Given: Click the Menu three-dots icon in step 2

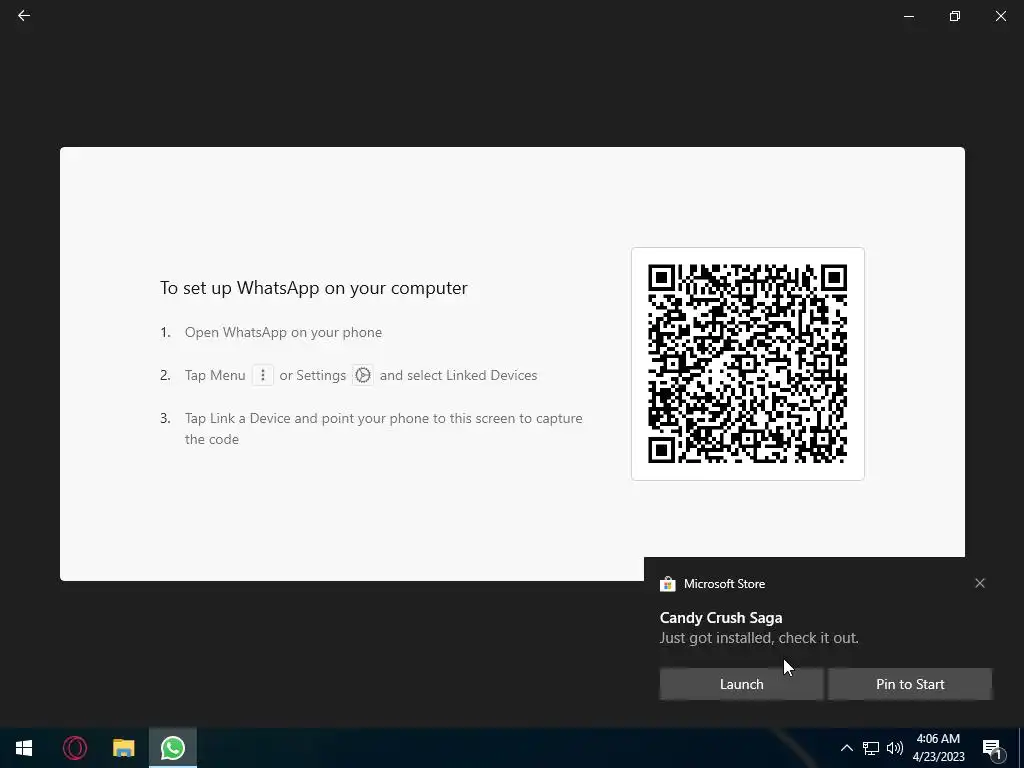Looking at the screenshot, I should pyautogui.click(x=263, y=375).
